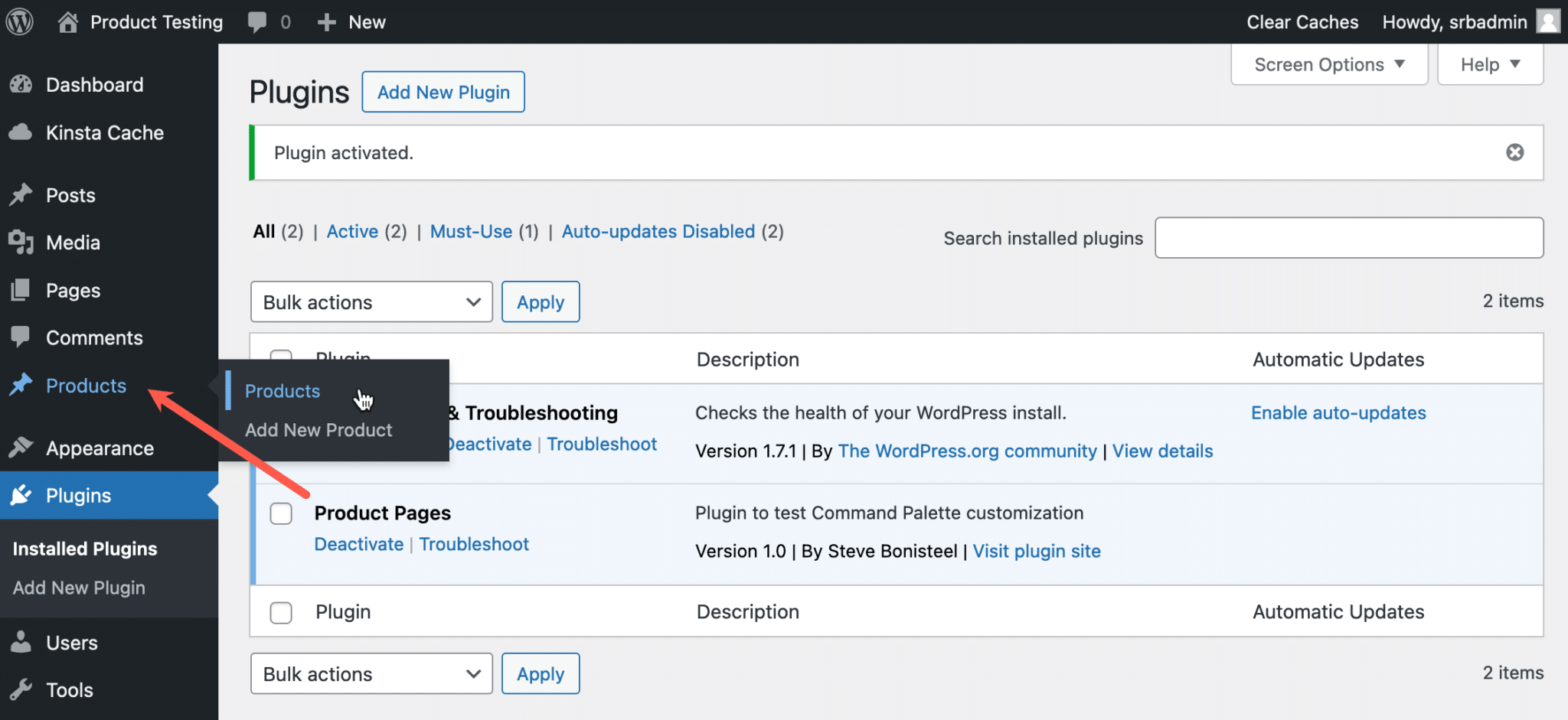Click the Add New Plugin button
This screenshot has height=720, width=1568.
[443, 92]
